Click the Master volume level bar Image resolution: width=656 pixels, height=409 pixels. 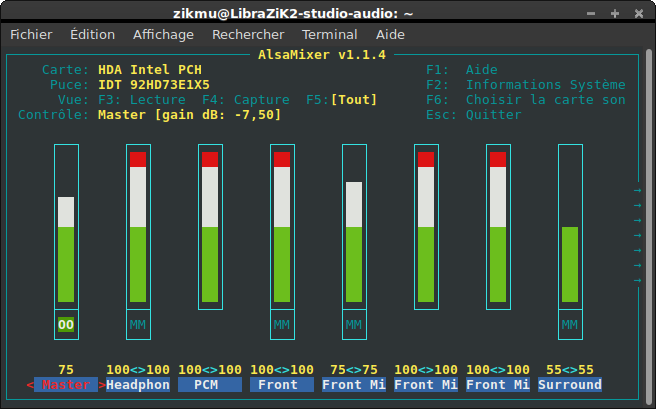pyautogui.click(x=66, y=250)
